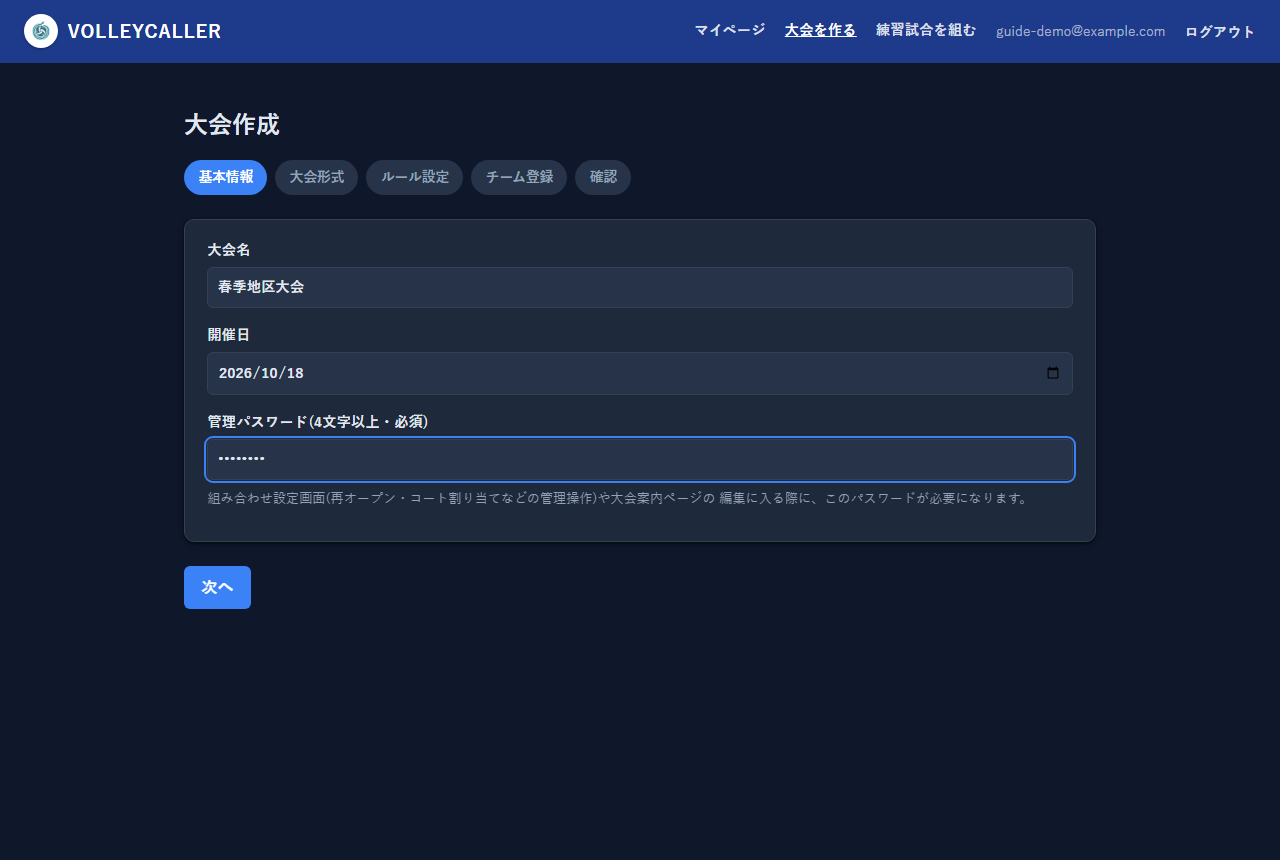Viewport: 1280px width, 860px height.
Task: Focus the 開催日 date field
Action: click(640, 373)
